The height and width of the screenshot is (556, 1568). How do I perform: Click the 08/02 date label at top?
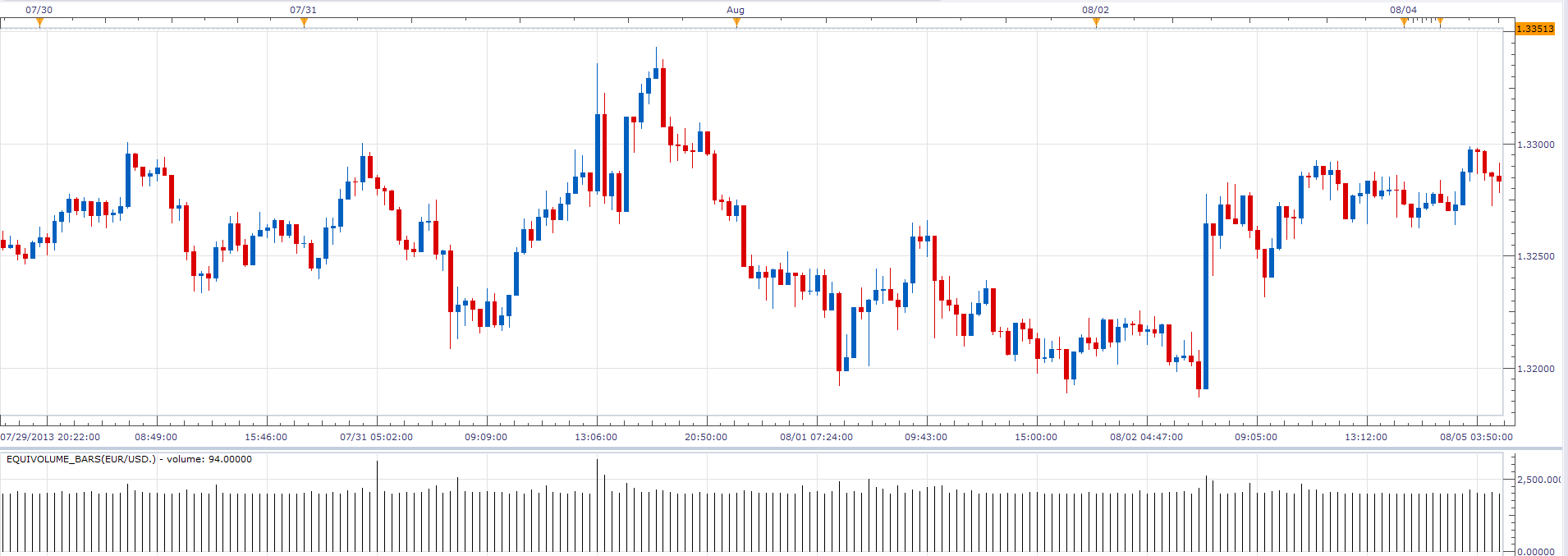(1095, 10)
